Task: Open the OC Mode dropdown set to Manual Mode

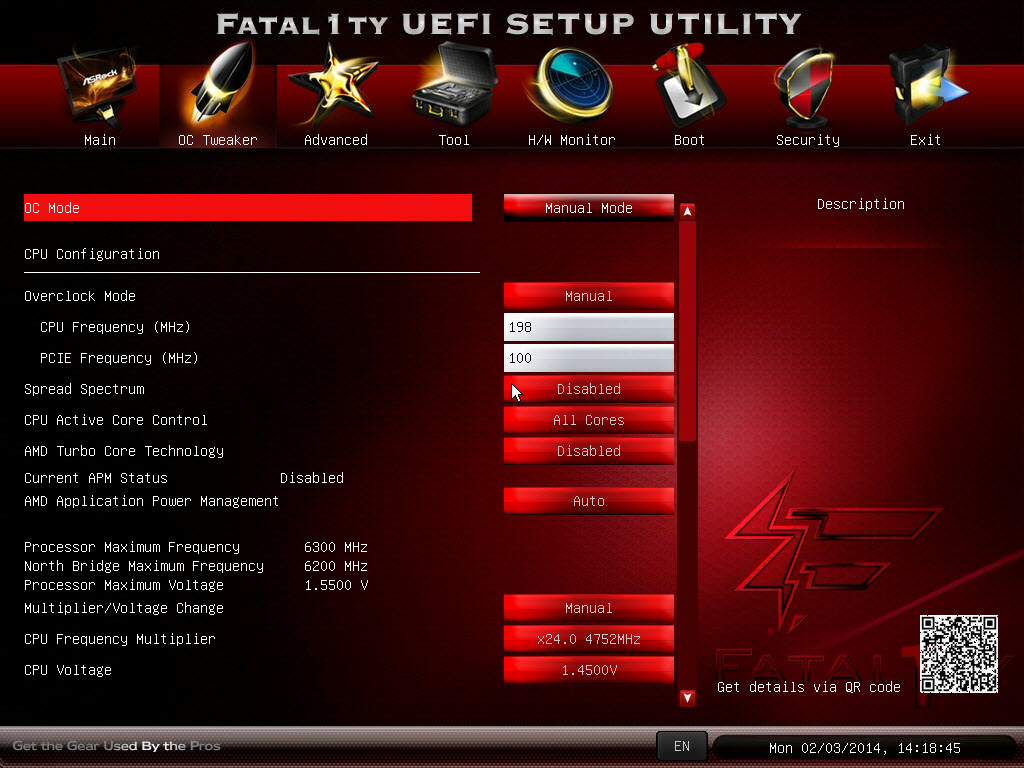Action: pos(588,208)
